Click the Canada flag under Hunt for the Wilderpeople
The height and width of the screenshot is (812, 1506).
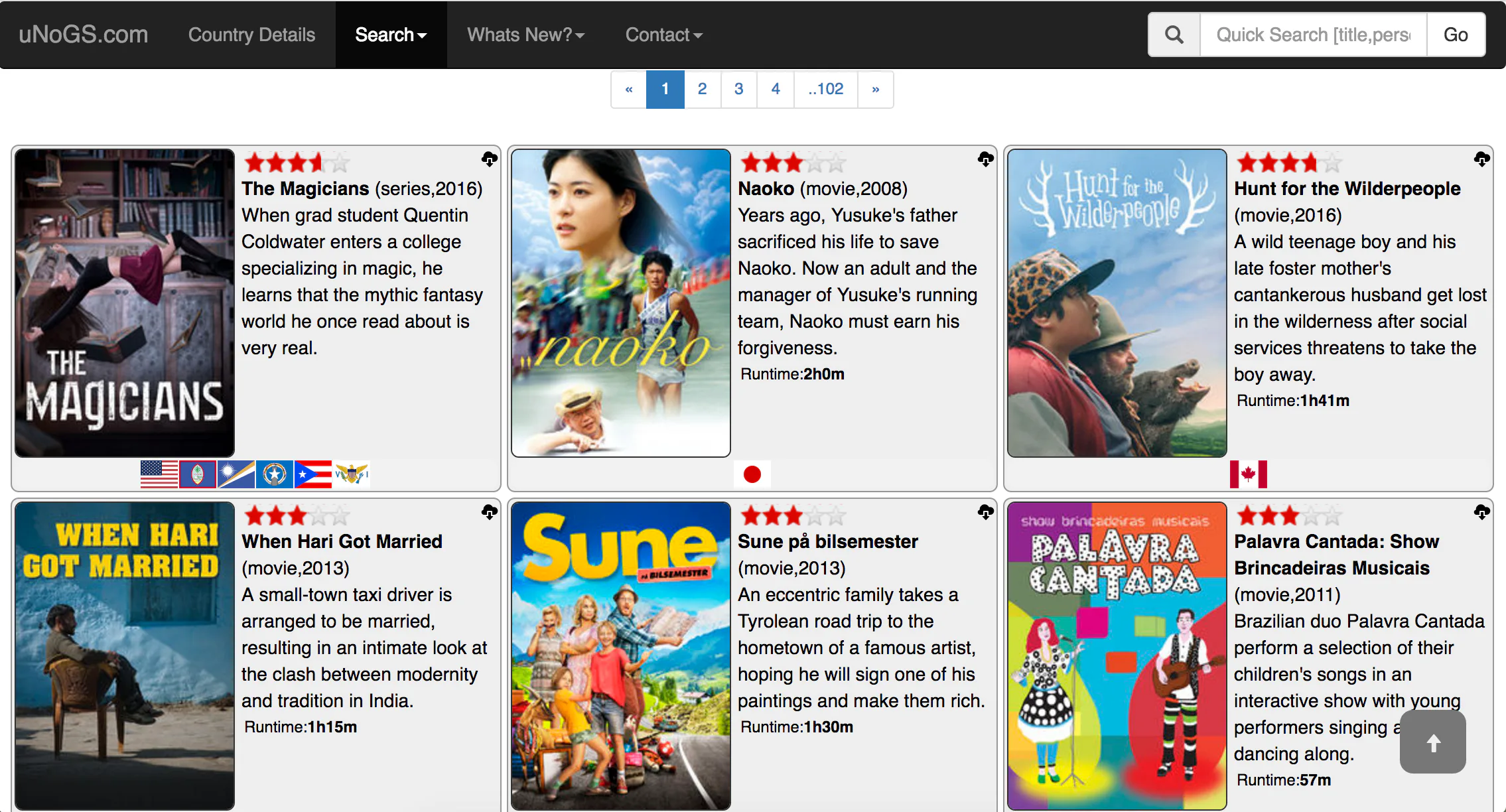[1249, 474]
